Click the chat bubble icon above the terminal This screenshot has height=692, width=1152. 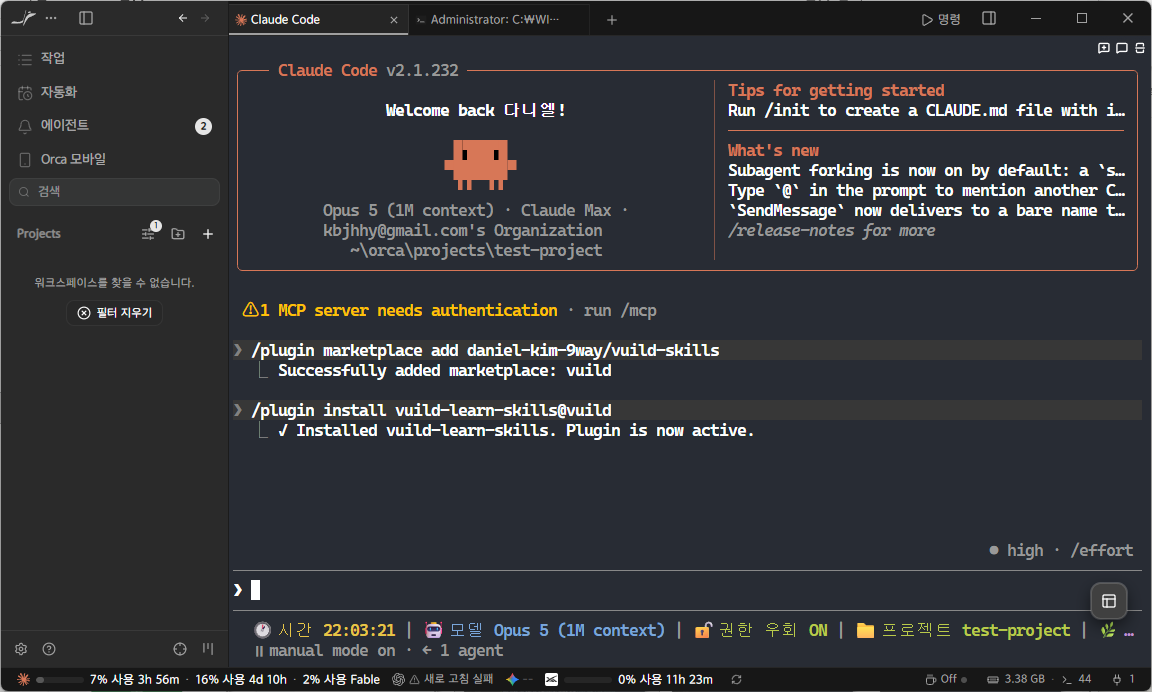coord(1122,48)
